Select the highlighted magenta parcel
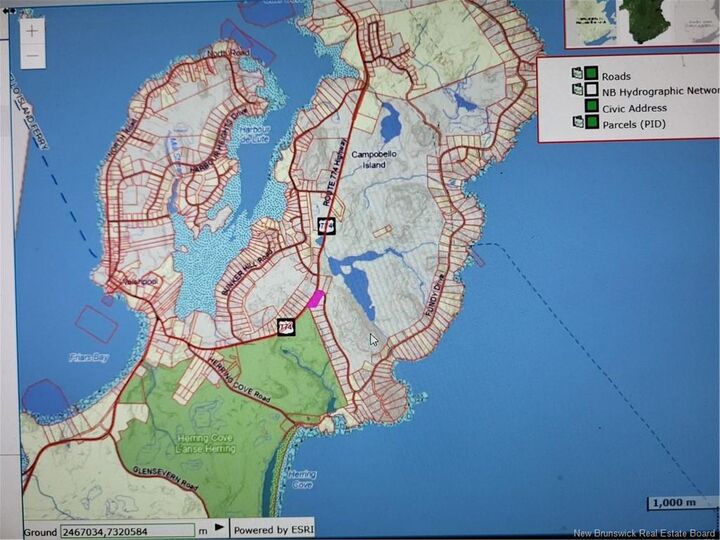This screenshot has width=720, height=540. click(316, 298)
